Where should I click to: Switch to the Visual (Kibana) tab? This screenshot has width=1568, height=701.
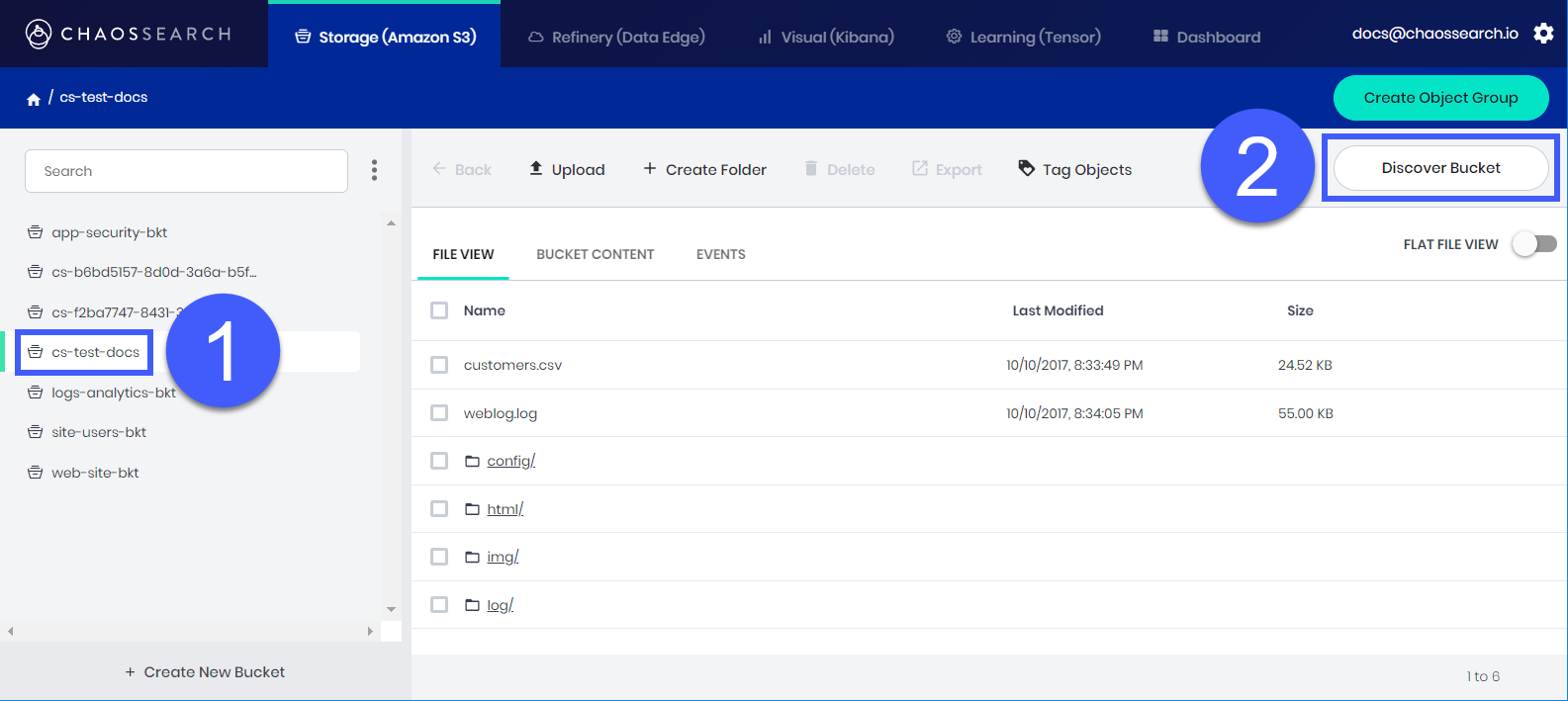click(x=826, y=37)
